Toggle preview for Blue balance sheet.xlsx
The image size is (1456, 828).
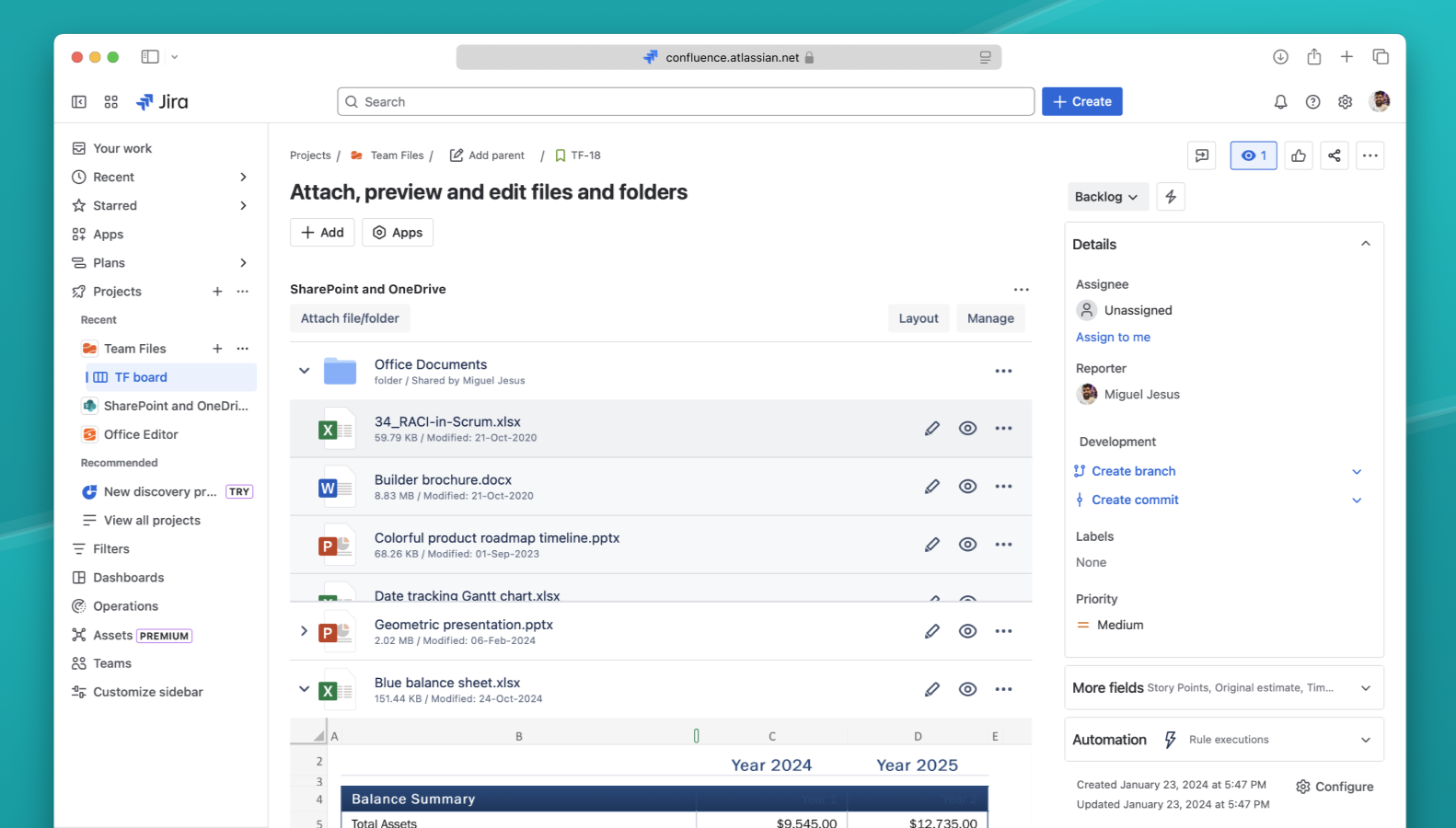pyautogui.click(x=304, y=689)
